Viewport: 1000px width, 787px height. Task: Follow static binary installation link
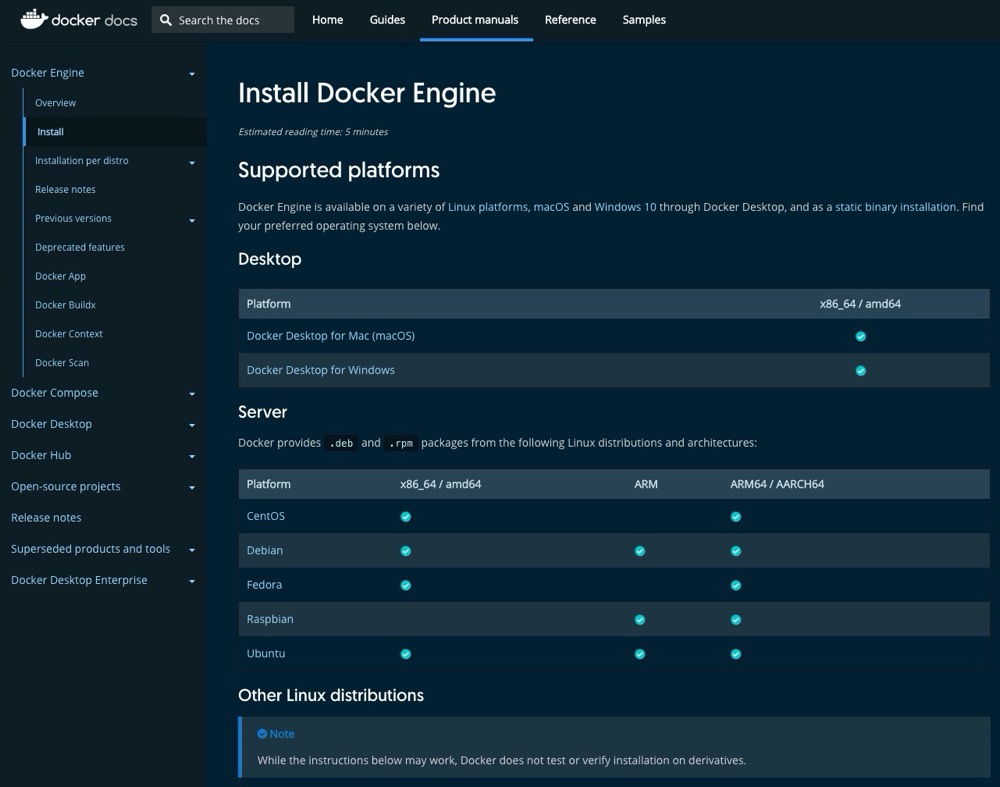click(x=895, y=207)
